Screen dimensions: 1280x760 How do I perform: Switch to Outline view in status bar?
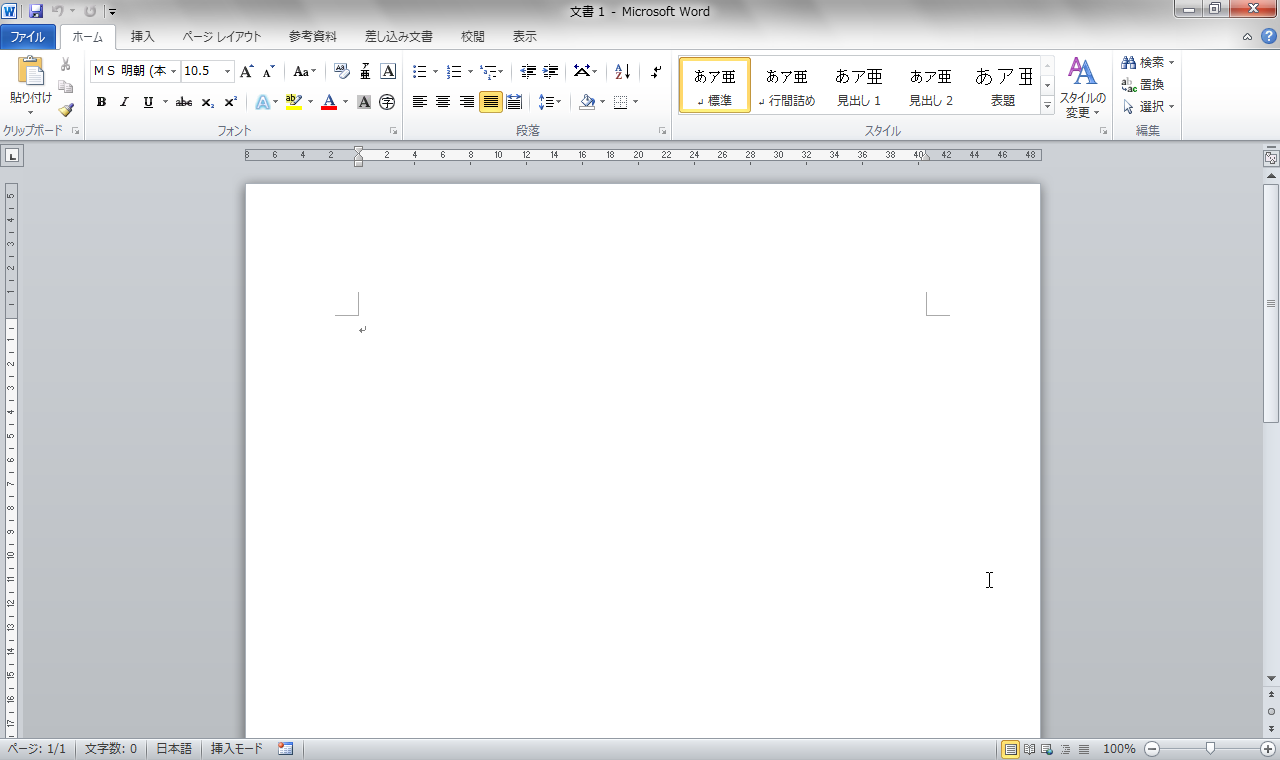pyautogui.click(x=1065, y=748)
